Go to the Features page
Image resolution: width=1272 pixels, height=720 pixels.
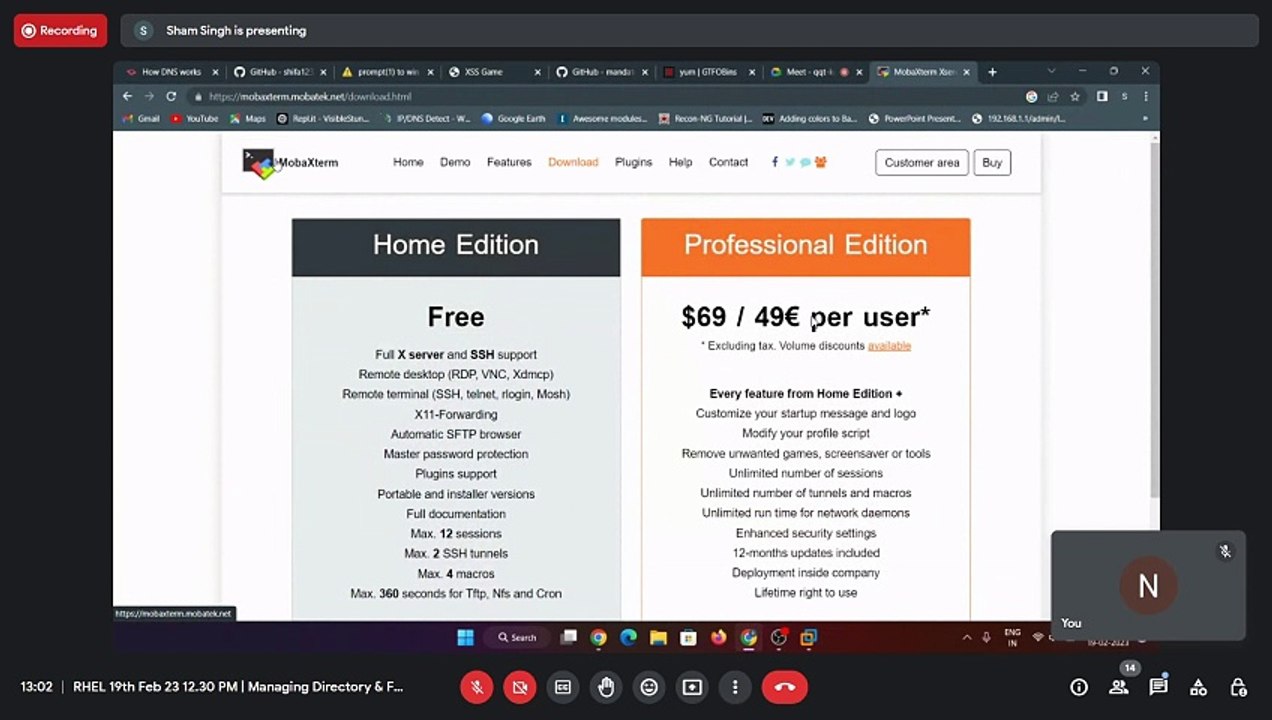coord(509,162)
